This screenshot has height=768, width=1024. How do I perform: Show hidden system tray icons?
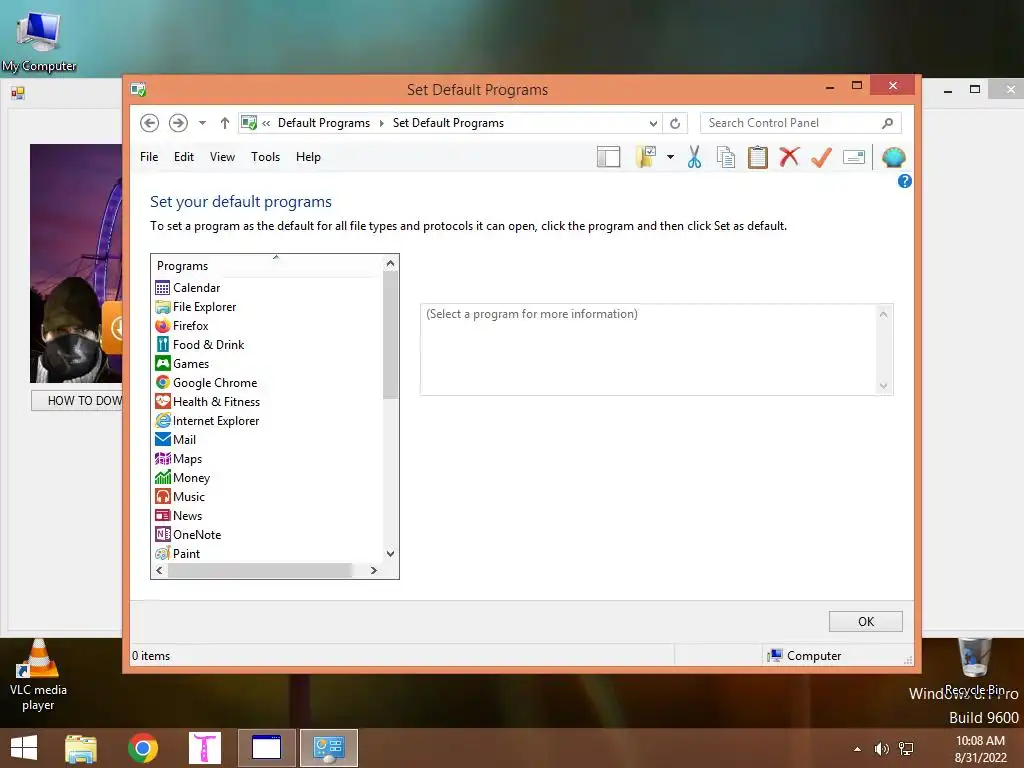857,749
